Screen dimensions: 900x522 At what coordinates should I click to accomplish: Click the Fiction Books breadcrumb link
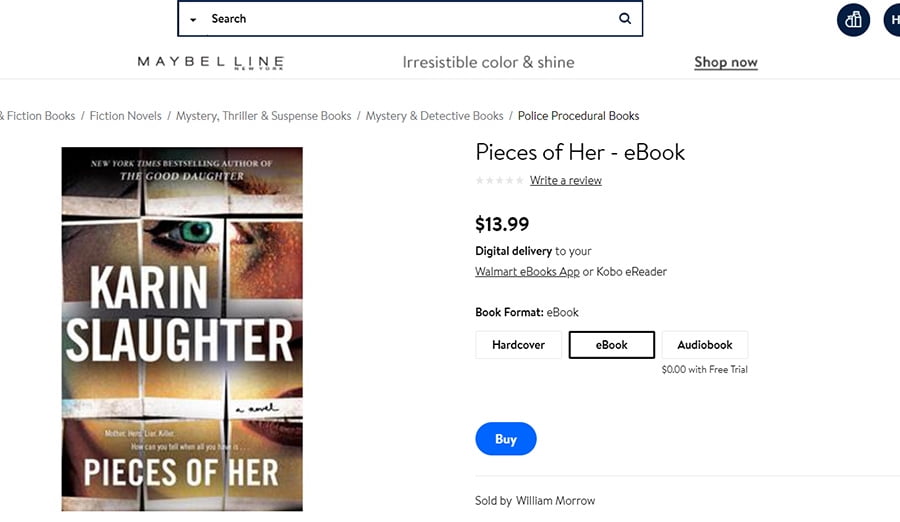click(38, 116)
